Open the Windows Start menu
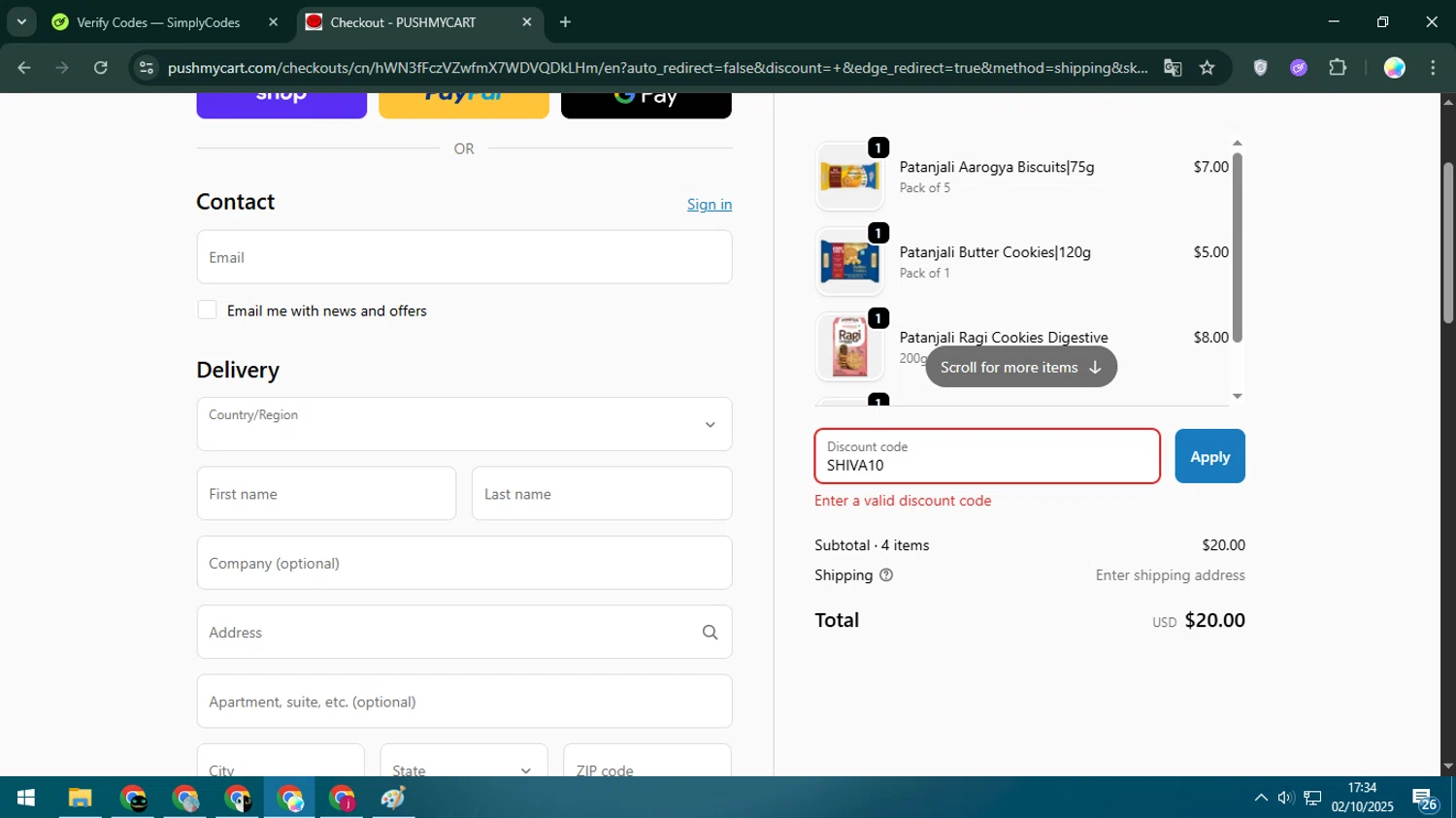 click(x=26, y=798)
